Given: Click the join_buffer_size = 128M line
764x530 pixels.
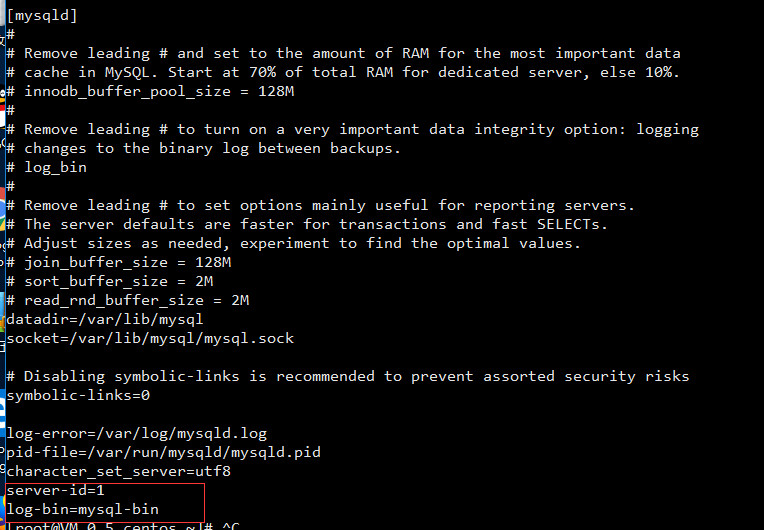Looking at the screenshot, I should [119, 262].
